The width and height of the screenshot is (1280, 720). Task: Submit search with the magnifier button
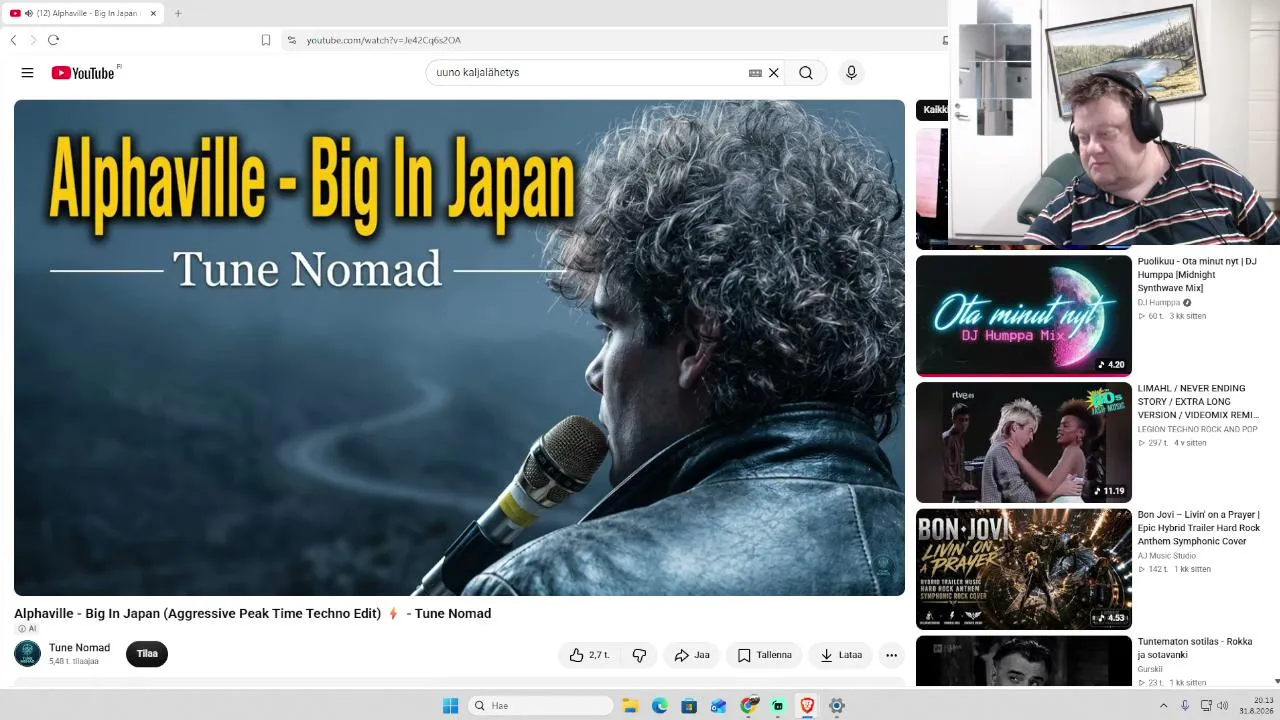[806, 73]
